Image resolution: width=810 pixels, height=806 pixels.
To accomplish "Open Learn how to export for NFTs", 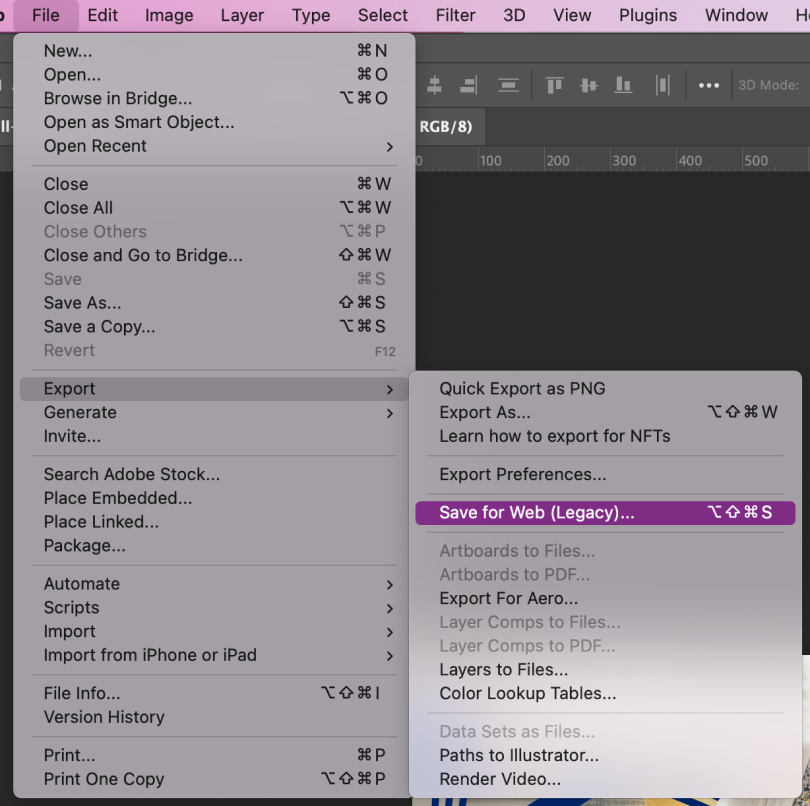I will (605, 436).
